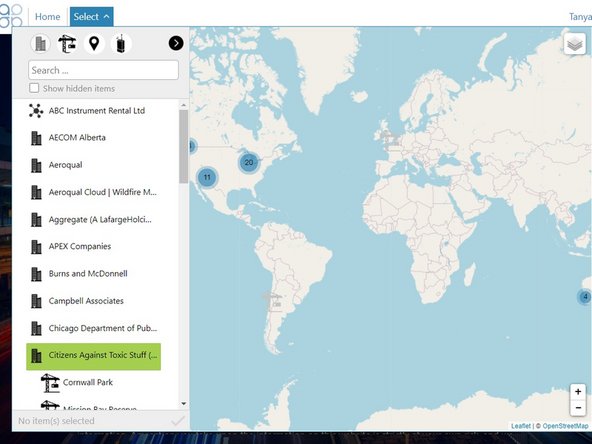Click into the Search field

(103, 70)
